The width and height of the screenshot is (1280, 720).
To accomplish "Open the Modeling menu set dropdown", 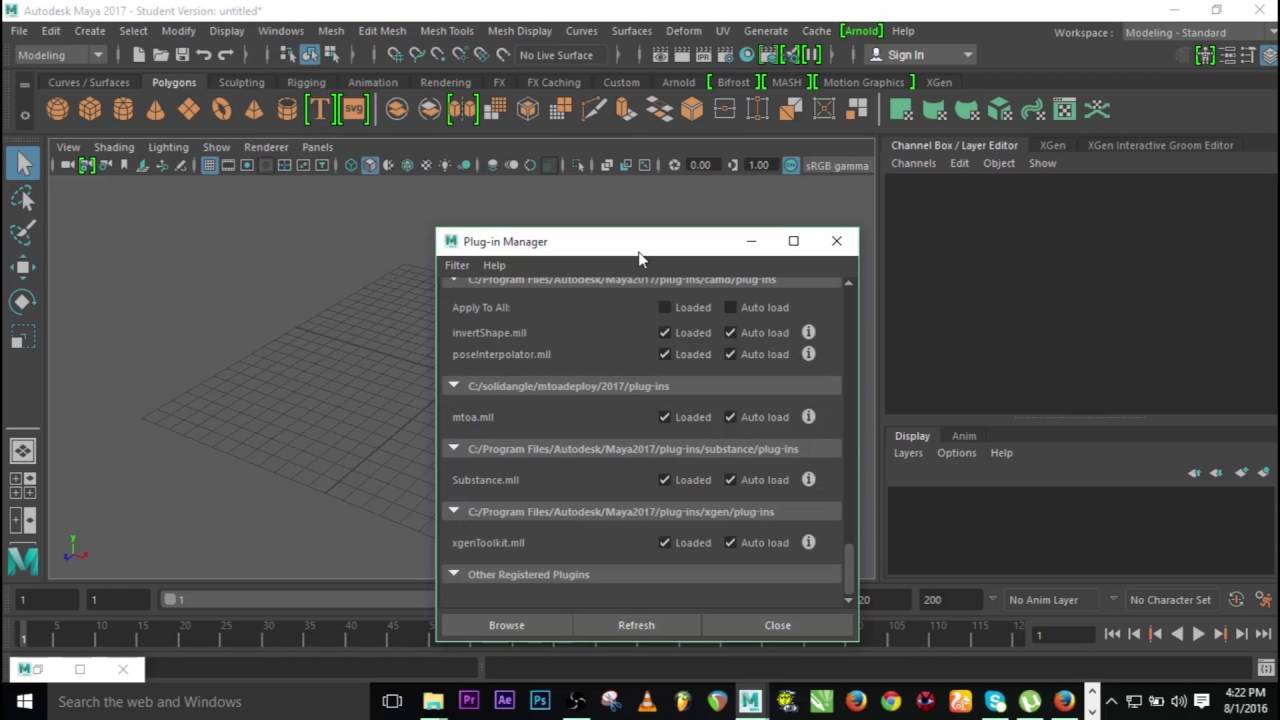I will (x=59, y=55).
